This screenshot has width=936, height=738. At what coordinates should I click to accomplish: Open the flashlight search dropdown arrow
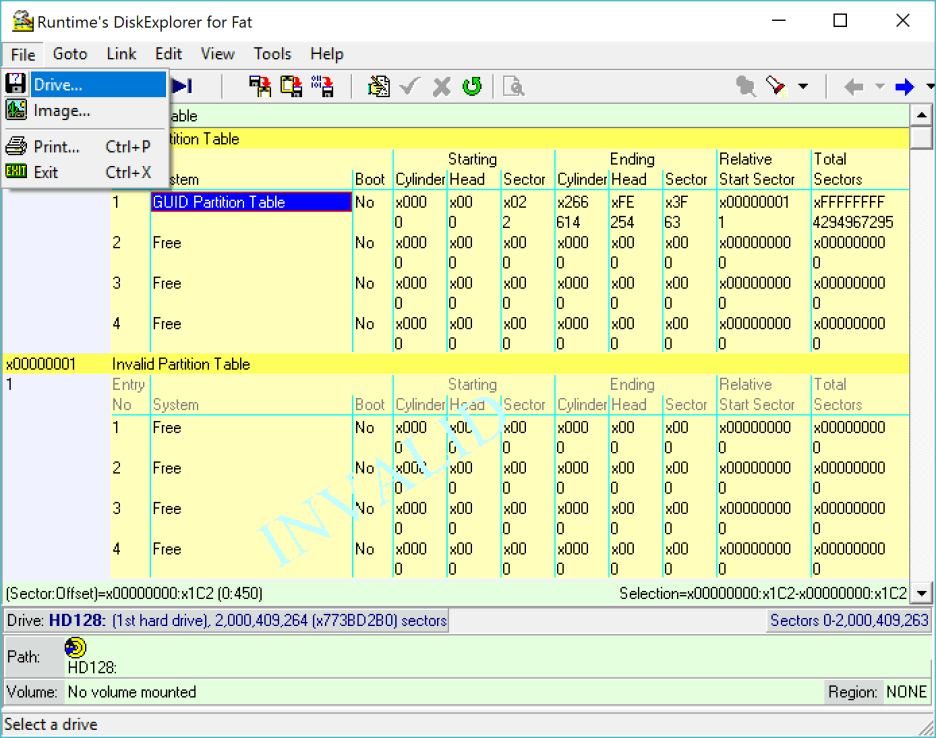[x=803, y=87]
